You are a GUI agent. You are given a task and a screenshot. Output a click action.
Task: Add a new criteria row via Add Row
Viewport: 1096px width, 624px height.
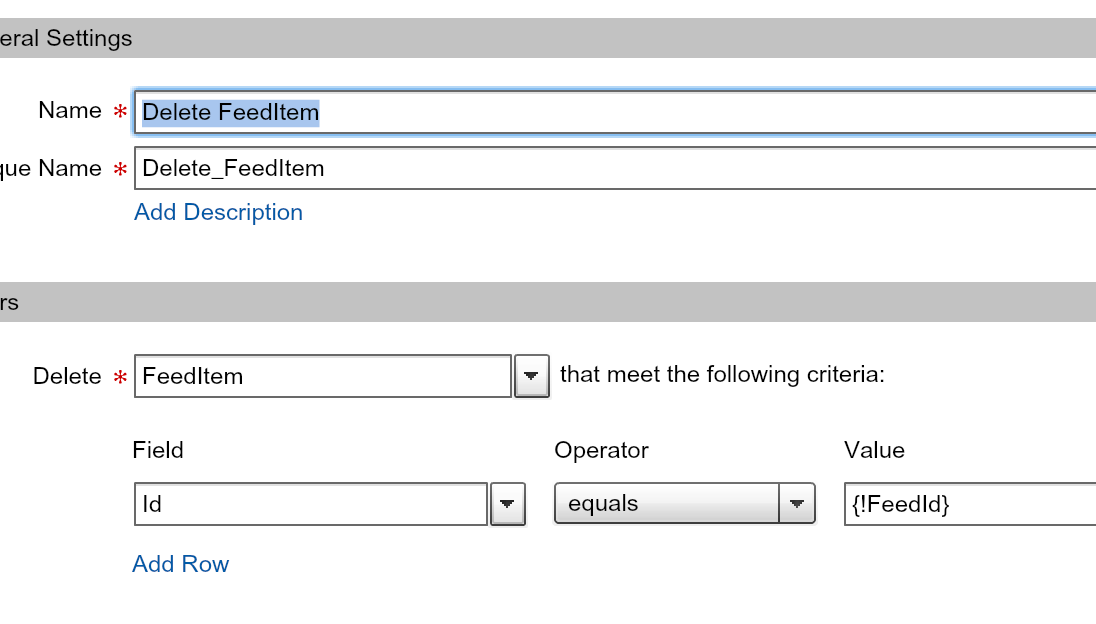(x=181, y=564)
